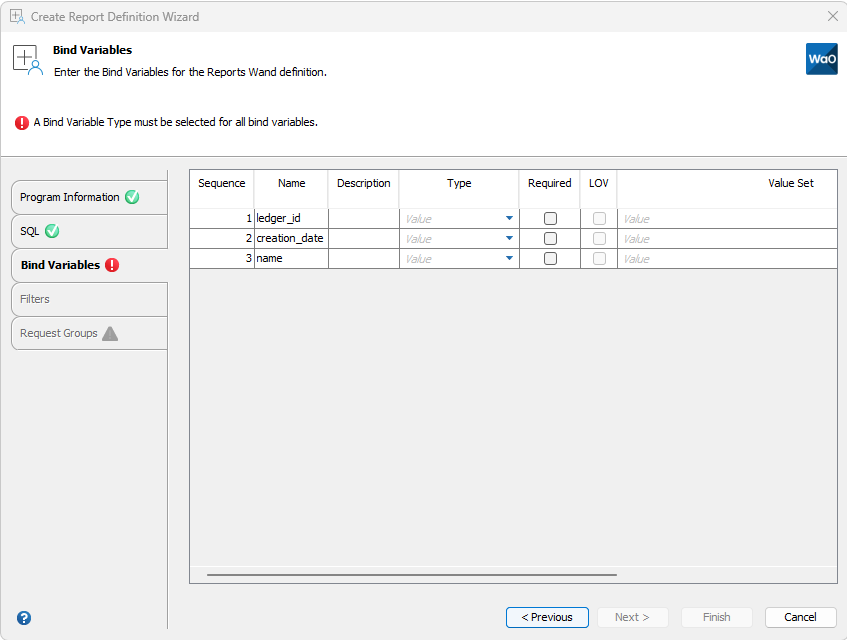Click the red error icon beside the warning message
847x640 pixels.
click(22, 122)
